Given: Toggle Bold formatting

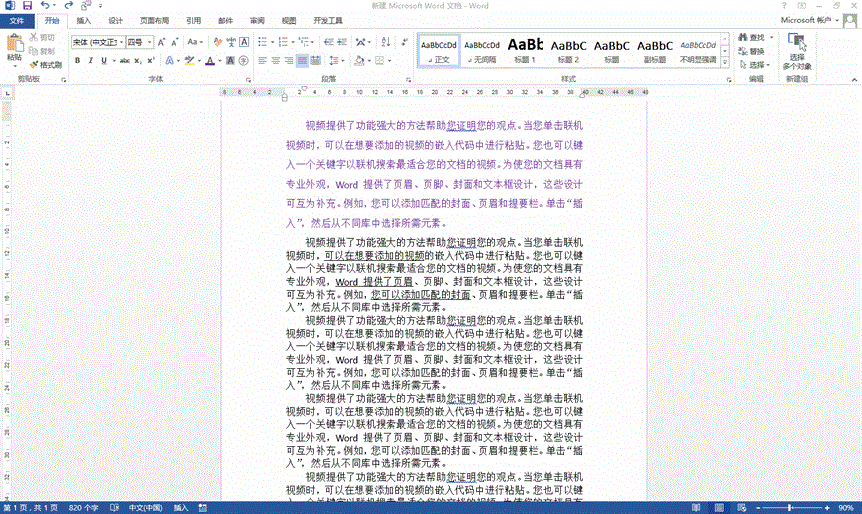Looking at the screenshot, I should pos(77,61).
